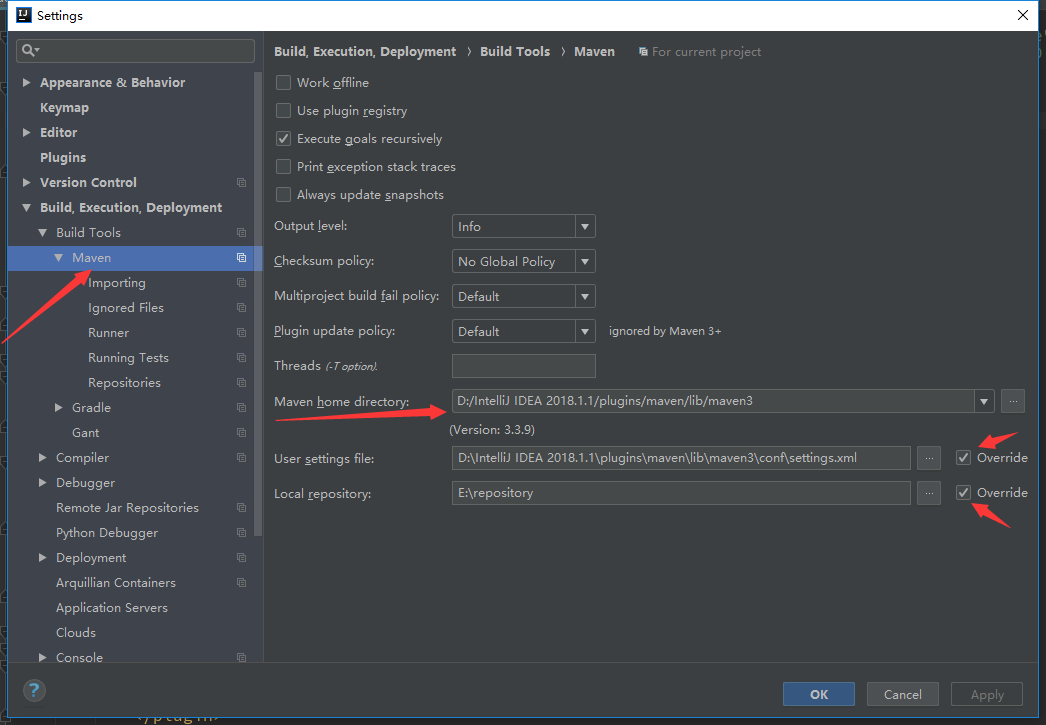Open the Checksum policy dropdown

[x=524, y=261]
